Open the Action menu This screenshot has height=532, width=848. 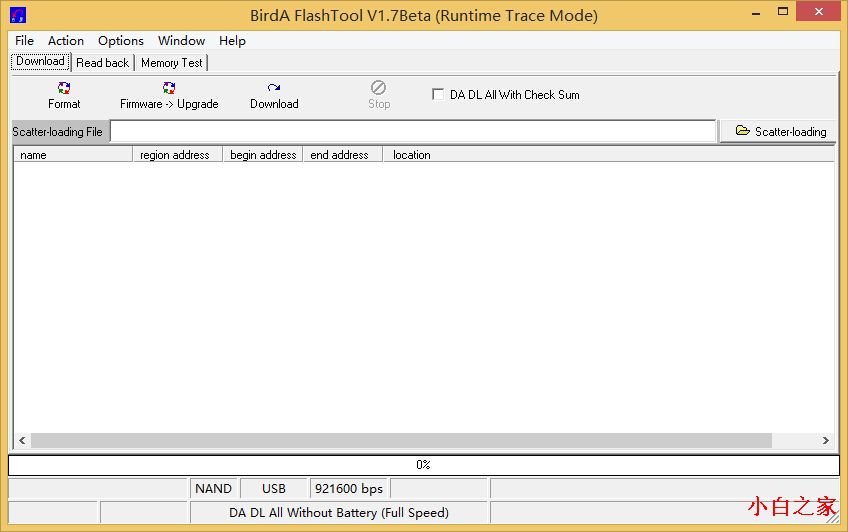coord(66,41)
